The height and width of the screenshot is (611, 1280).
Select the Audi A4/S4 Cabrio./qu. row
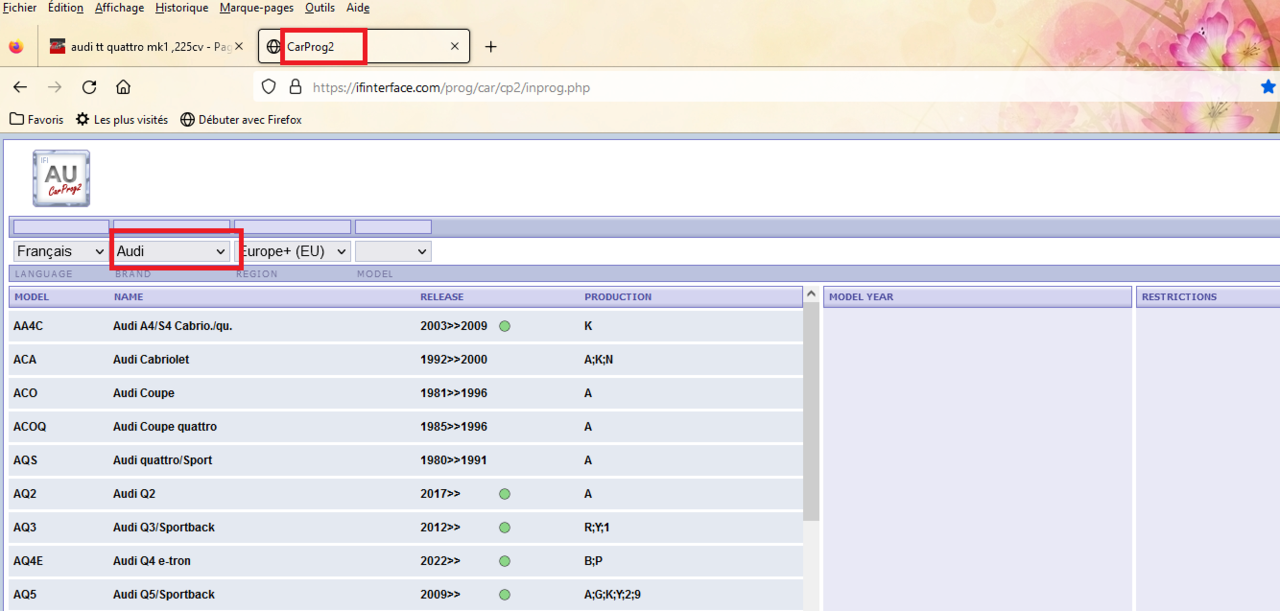pos(405,326)
